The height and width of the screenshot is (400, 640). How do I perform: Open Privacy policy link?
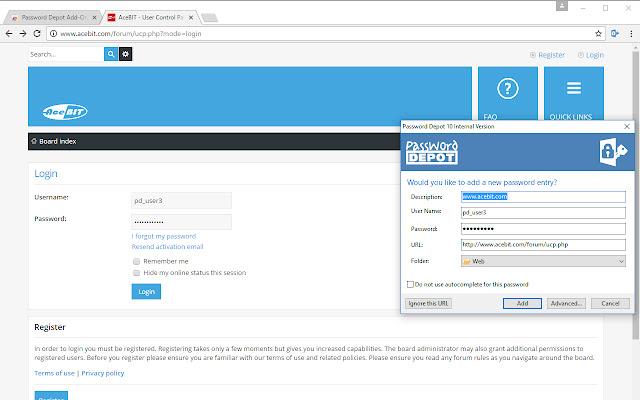(x=103, y=373)
